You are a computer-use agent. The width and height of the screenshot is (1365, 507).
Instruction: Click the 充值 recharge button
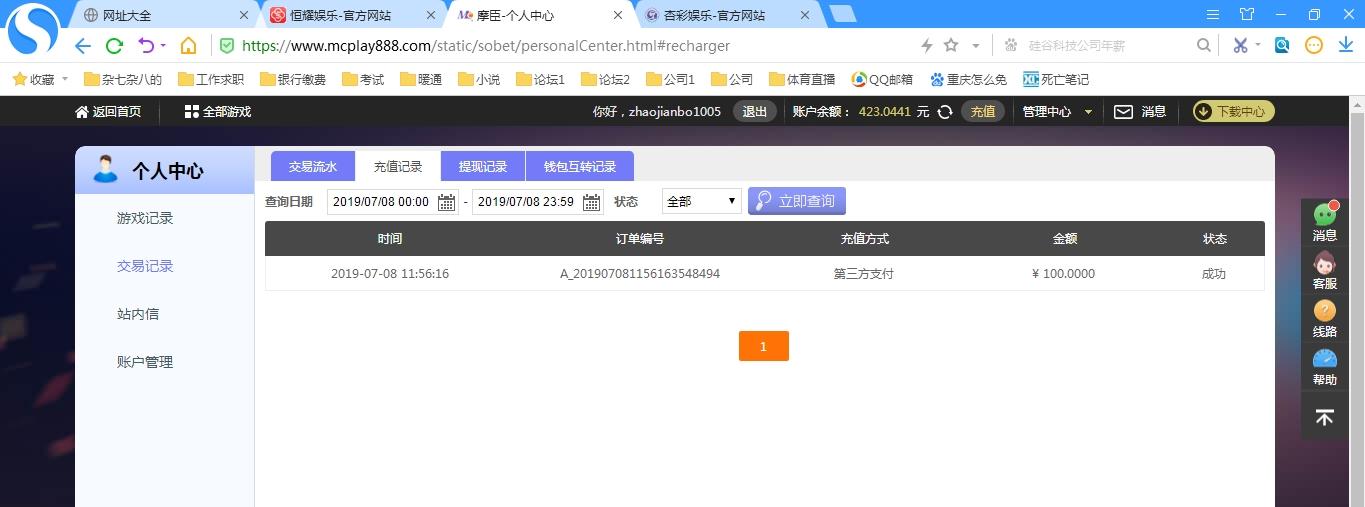tap(983, 112)
